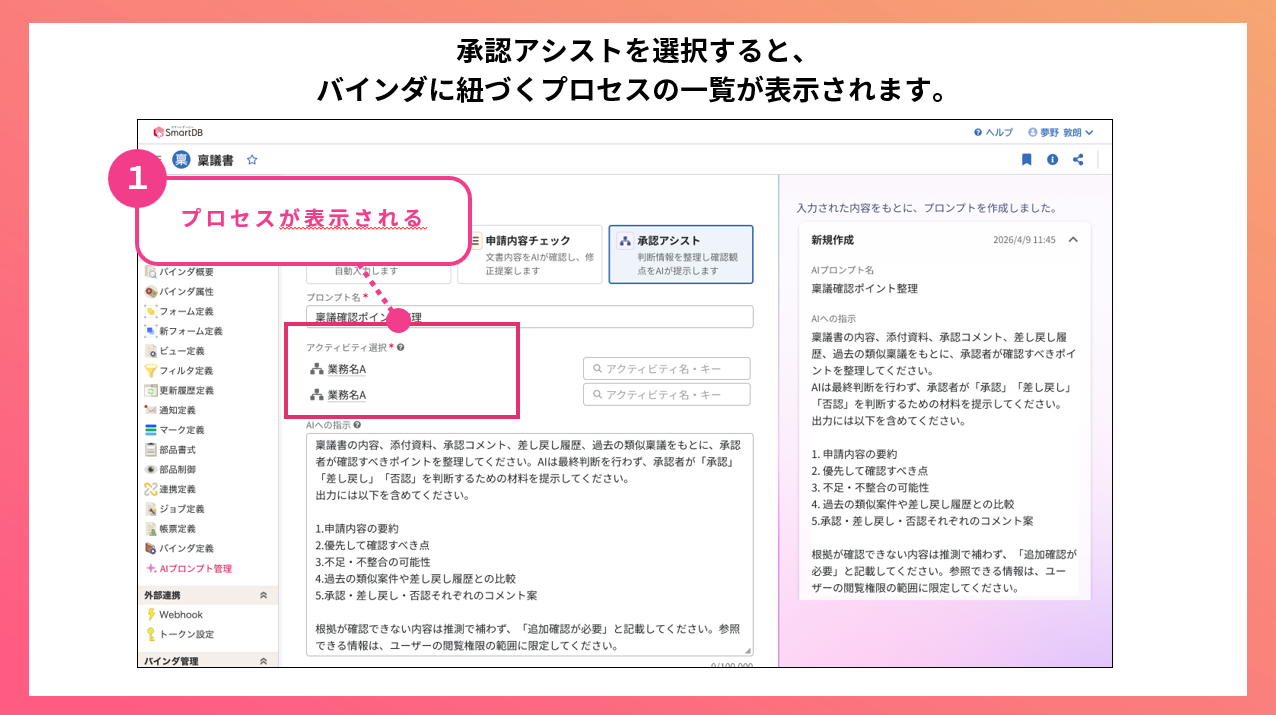
Task: Click the 通知定義 envelope icon
Action: coord(151,410)
